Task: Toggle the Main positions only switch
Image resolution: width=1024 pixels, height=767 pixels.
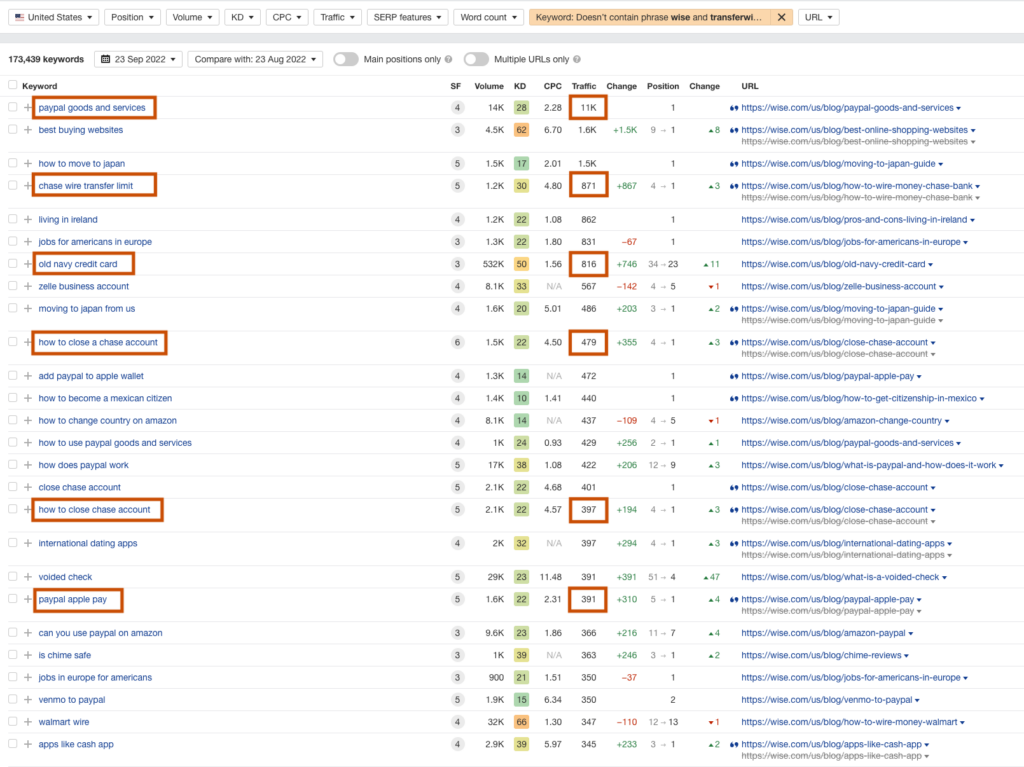Action: [345, 59]
